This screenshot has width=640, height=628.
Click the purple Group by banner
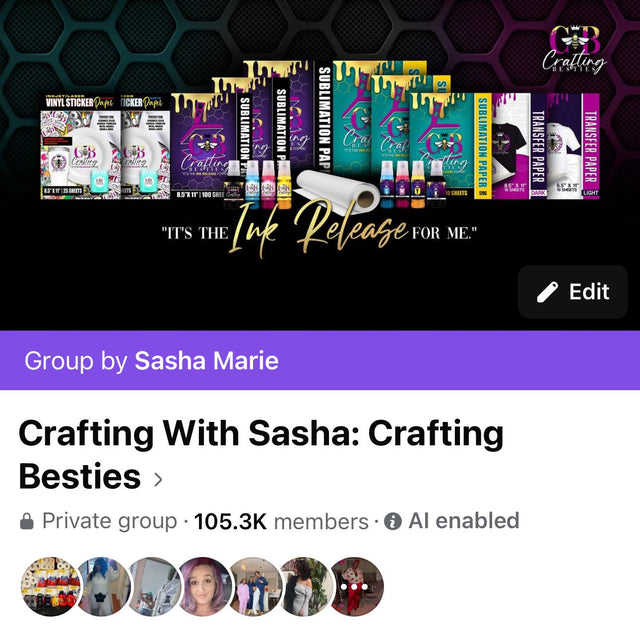pyautogui.click(x=320, y=360)
